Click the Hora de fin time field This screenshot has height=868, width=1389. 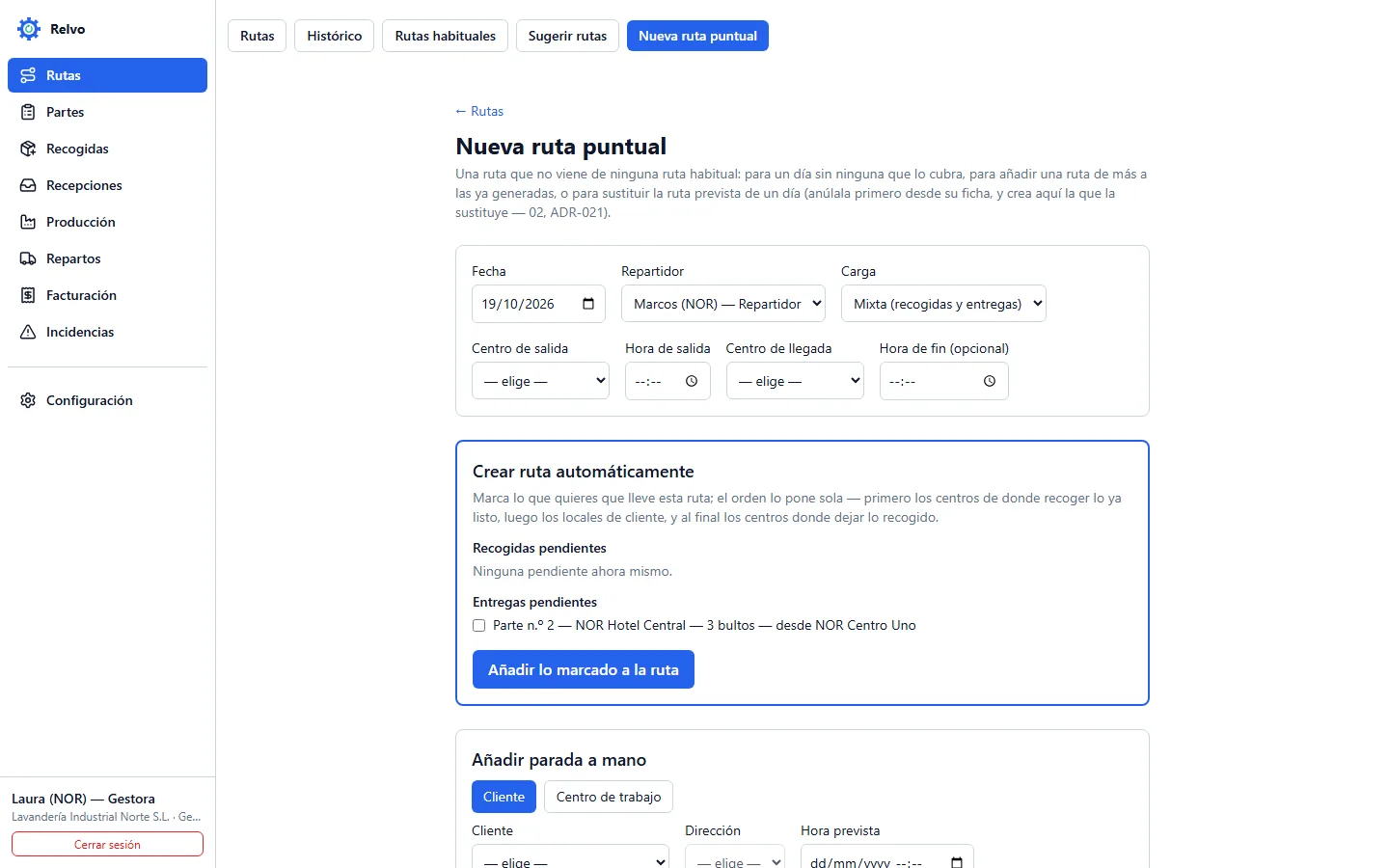point(943,381)
